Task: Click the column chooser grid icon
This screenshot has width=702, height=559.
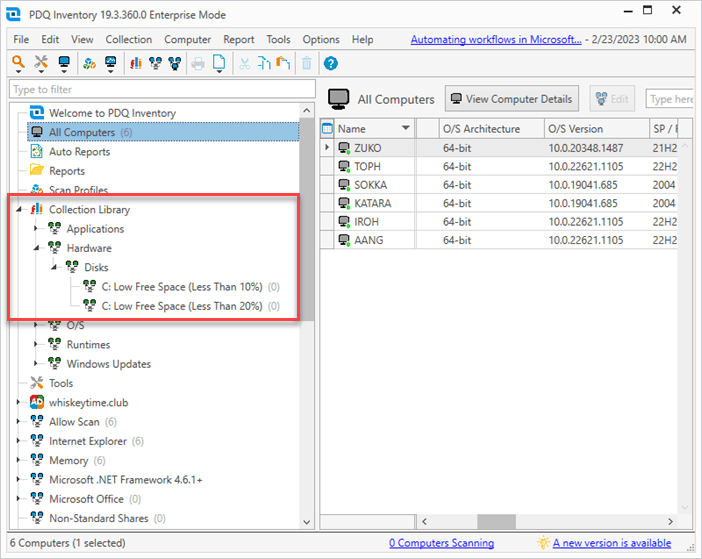Action: tap(327, 129)
